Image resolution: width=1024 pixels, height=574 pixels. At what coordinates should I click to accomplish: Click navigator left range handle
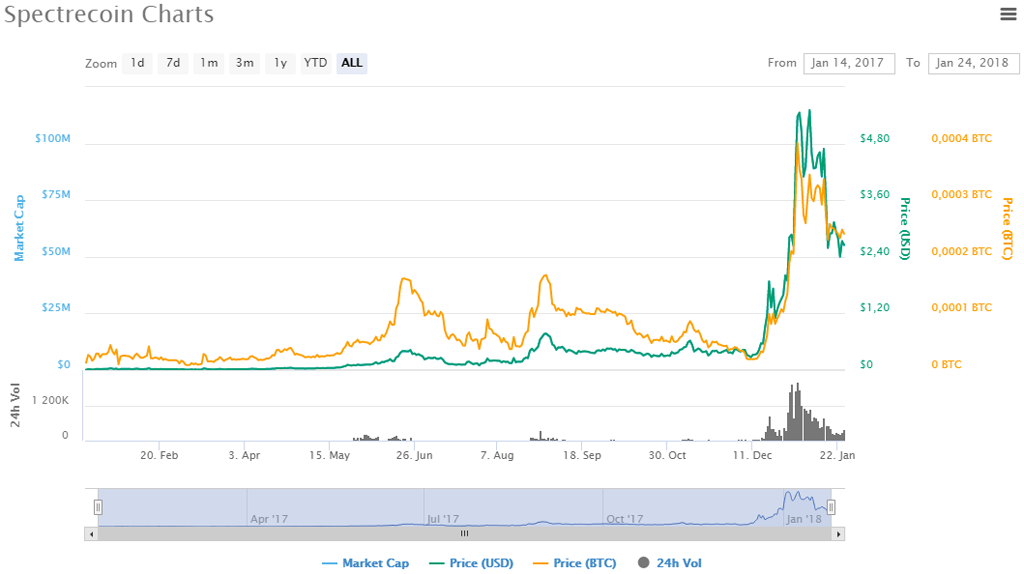[98, 507]
